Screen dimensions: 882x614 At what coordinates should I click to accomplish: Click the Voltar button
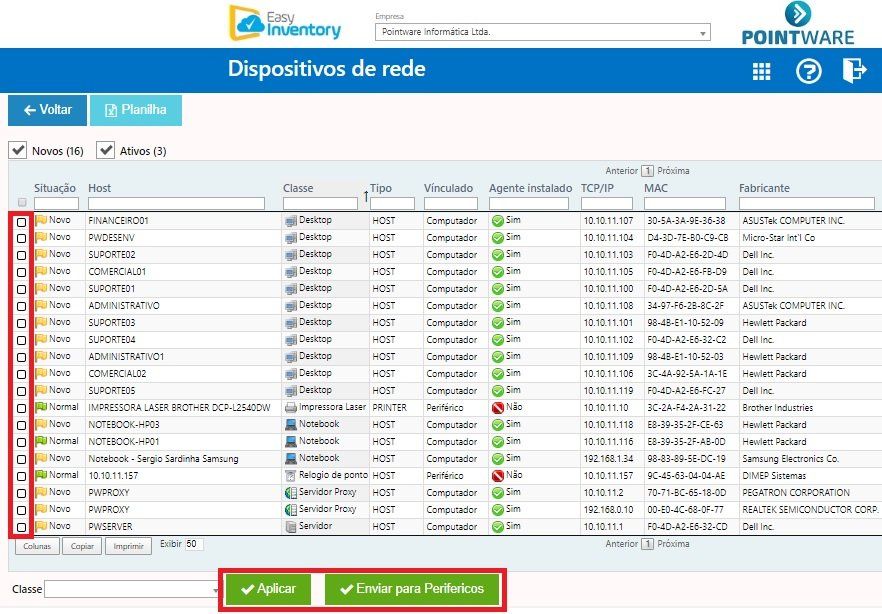pyautogui.click(x=47, y=110)
